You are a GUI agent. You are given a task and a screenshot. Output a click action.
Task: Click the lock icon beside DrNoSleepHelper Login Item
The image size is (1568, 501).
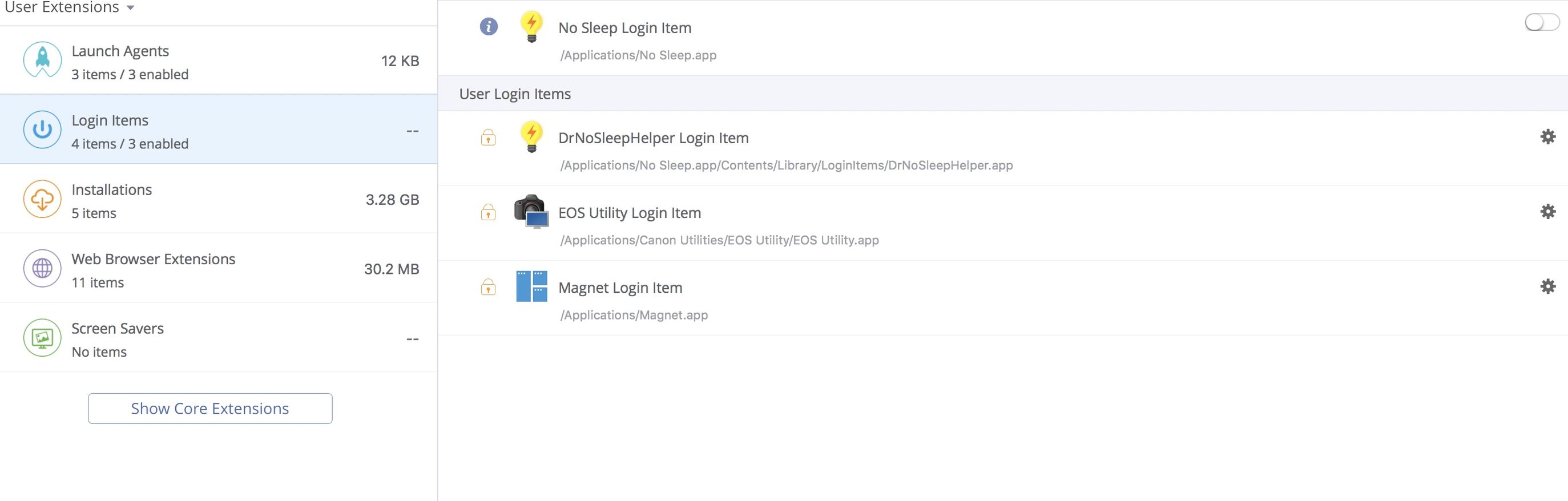point(488,137)
